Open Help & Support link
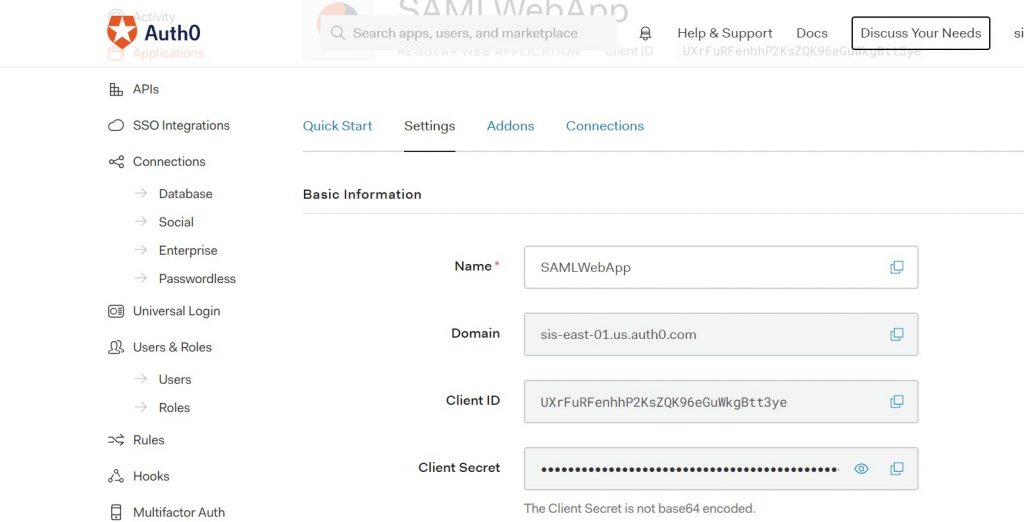This screenshot has width=1024, height=522. 725,33
